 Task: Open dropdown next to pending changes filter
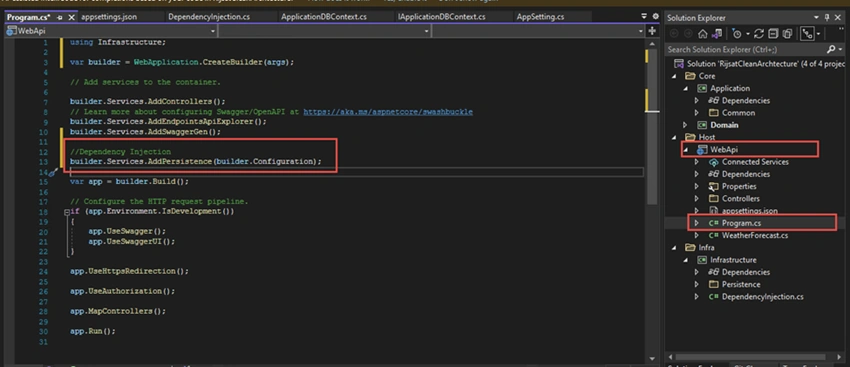coord(747,34)
